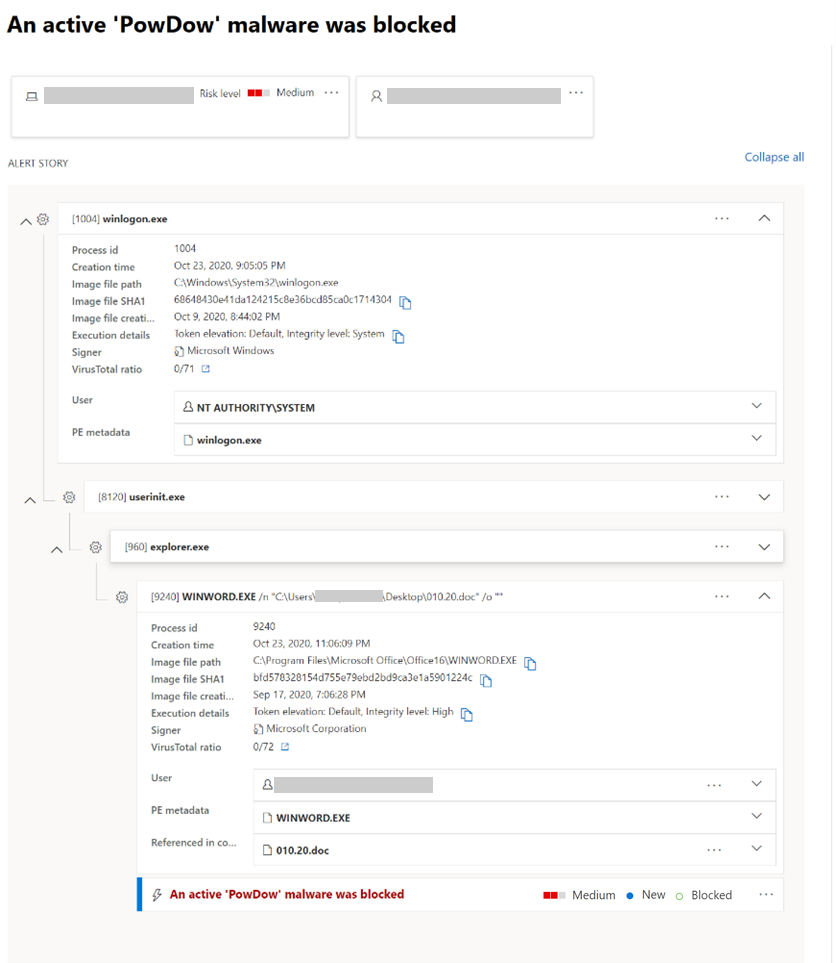This screenshot has height=963, width=836.
Task: Copy the winlogon.exe SHA1 hash
Action: click(x=405, y=301)
